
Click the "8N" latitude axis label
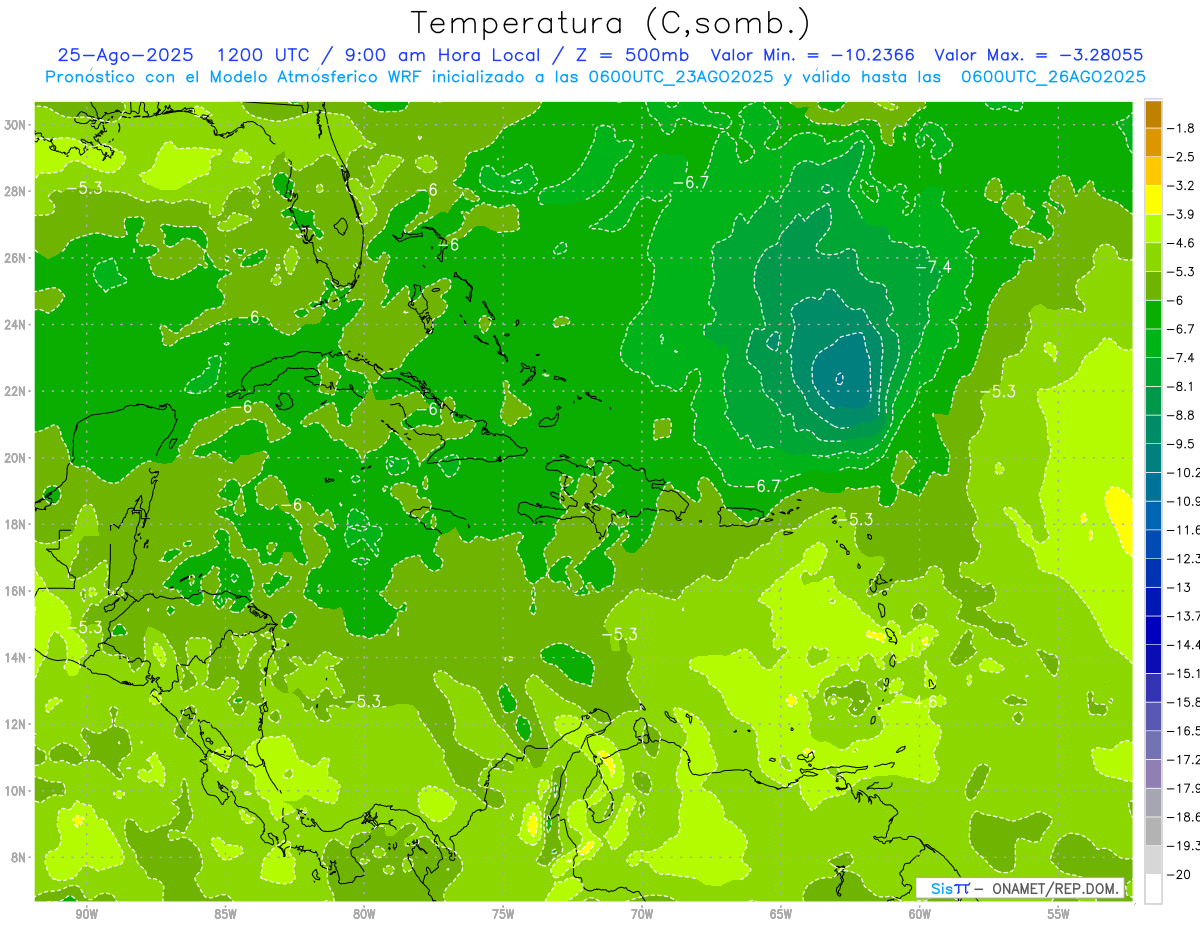(18, 857)
